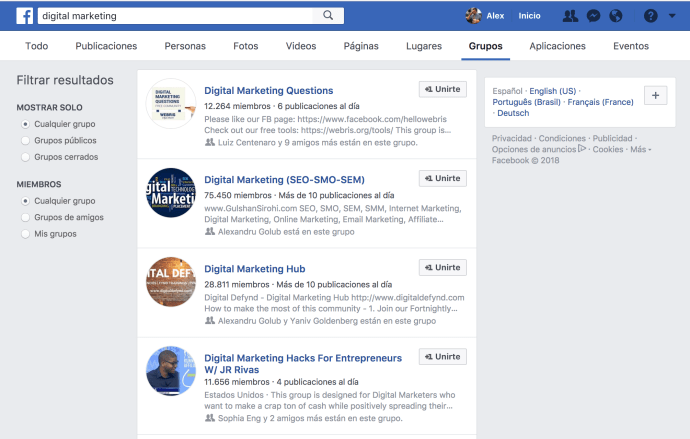
Task: Switch language to Français (France)
Action: point(600,102)
